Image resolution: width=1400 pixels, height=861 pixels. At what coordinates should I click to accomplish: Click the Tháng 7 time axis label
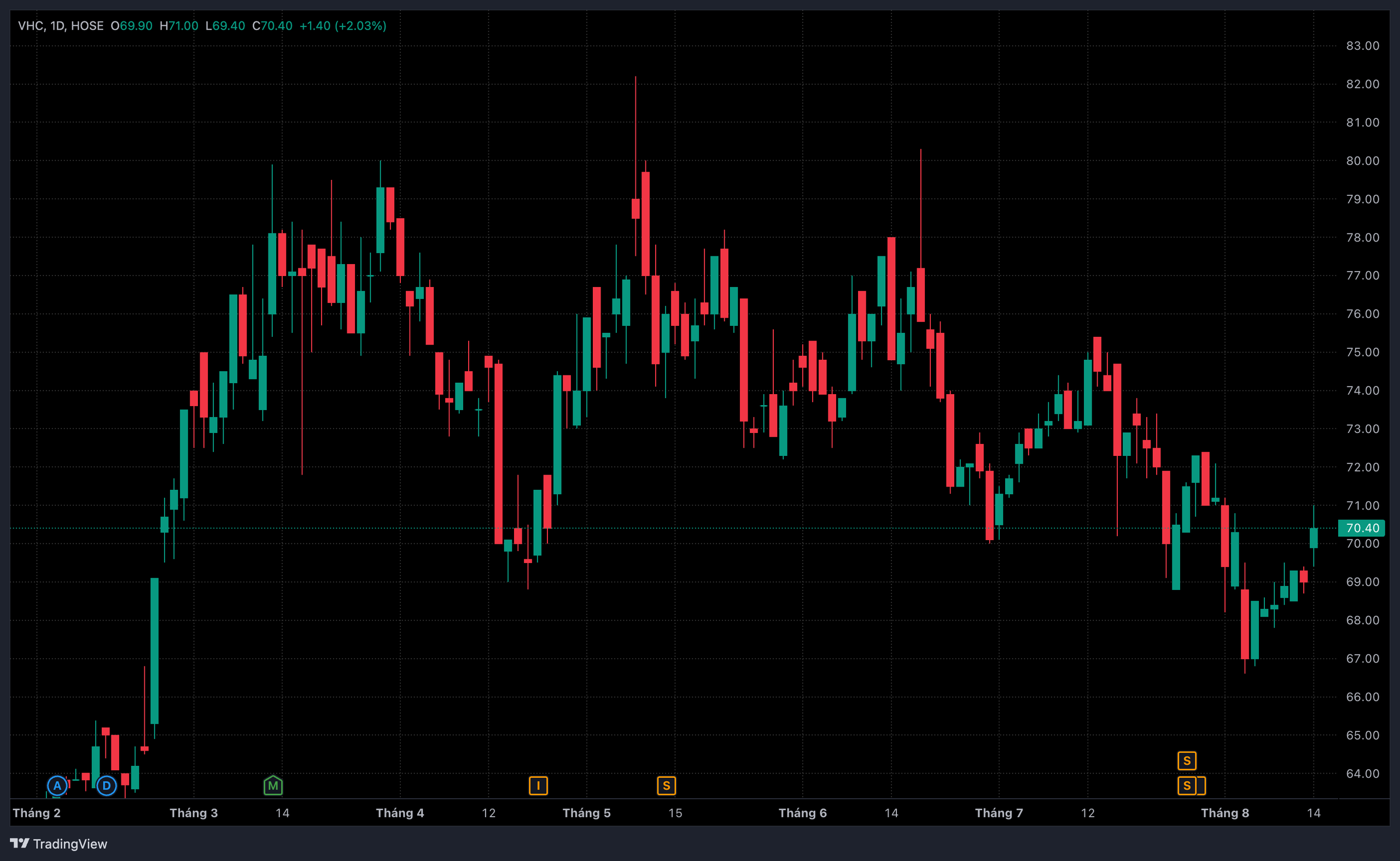999,812
